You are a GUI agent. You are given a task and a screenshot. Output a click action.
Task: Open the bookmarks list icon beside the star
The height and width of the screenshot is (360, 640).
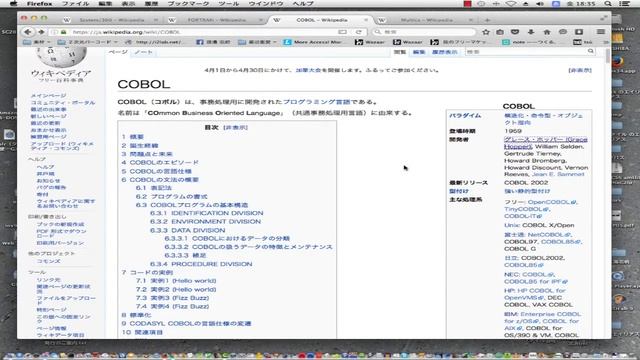(x=500, y=32)
